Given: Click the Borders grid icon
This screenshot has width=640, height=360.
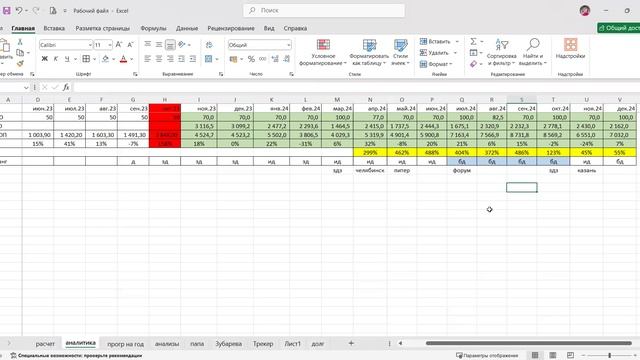Looking at the screenshot, I should click(86, 59).
